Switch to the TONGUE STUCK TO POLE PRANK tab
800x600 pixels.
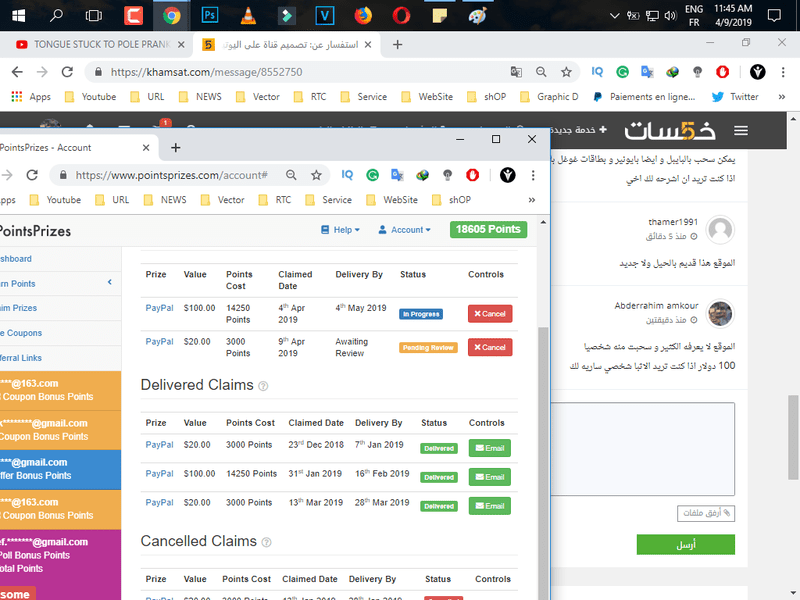[x=95, y=45]
